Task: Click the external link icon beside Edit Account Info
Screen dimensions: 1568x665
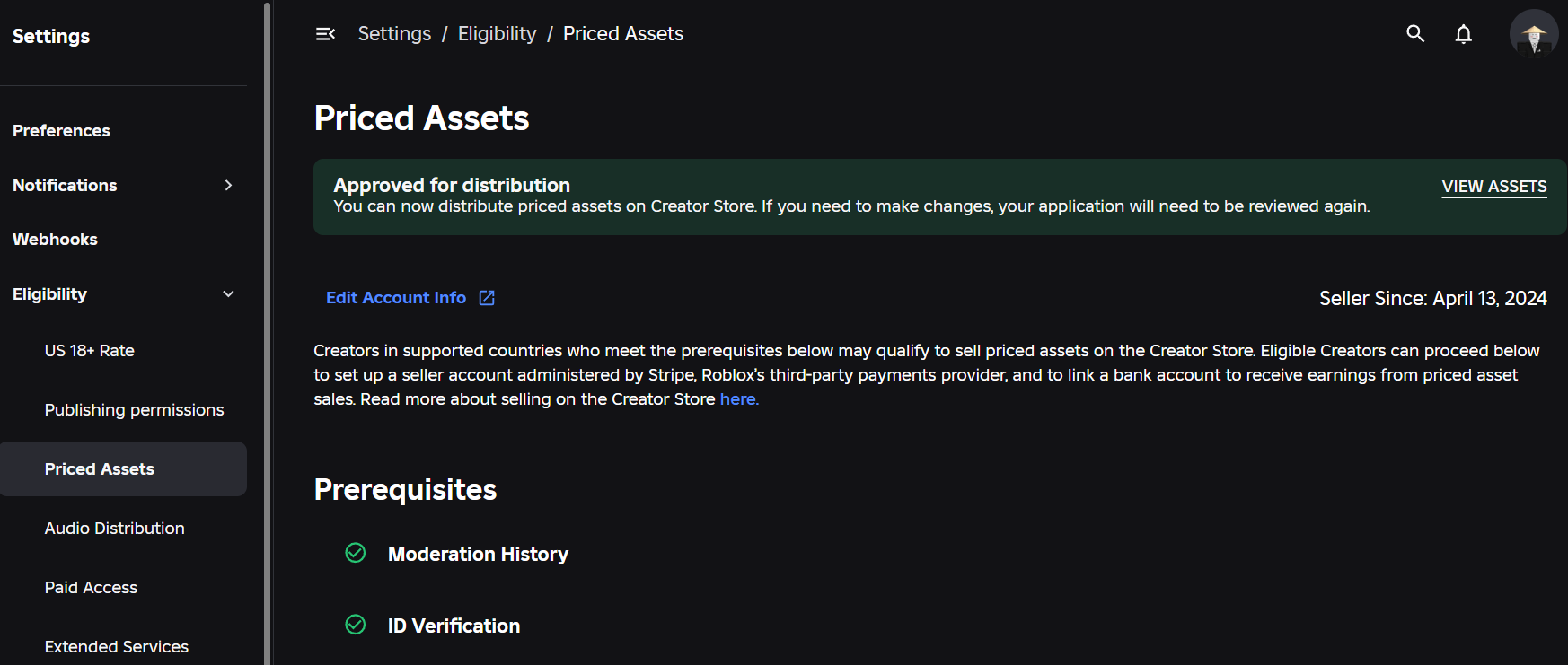Action: [x=487, y=298]
